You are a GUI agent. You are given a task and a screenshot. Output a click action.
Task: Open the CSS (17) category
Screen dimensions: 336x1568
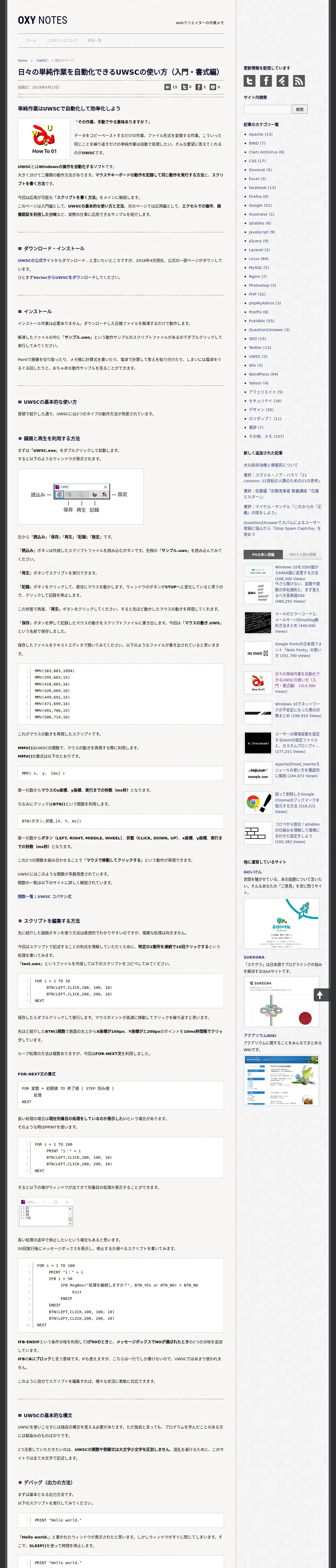point(257,161)
